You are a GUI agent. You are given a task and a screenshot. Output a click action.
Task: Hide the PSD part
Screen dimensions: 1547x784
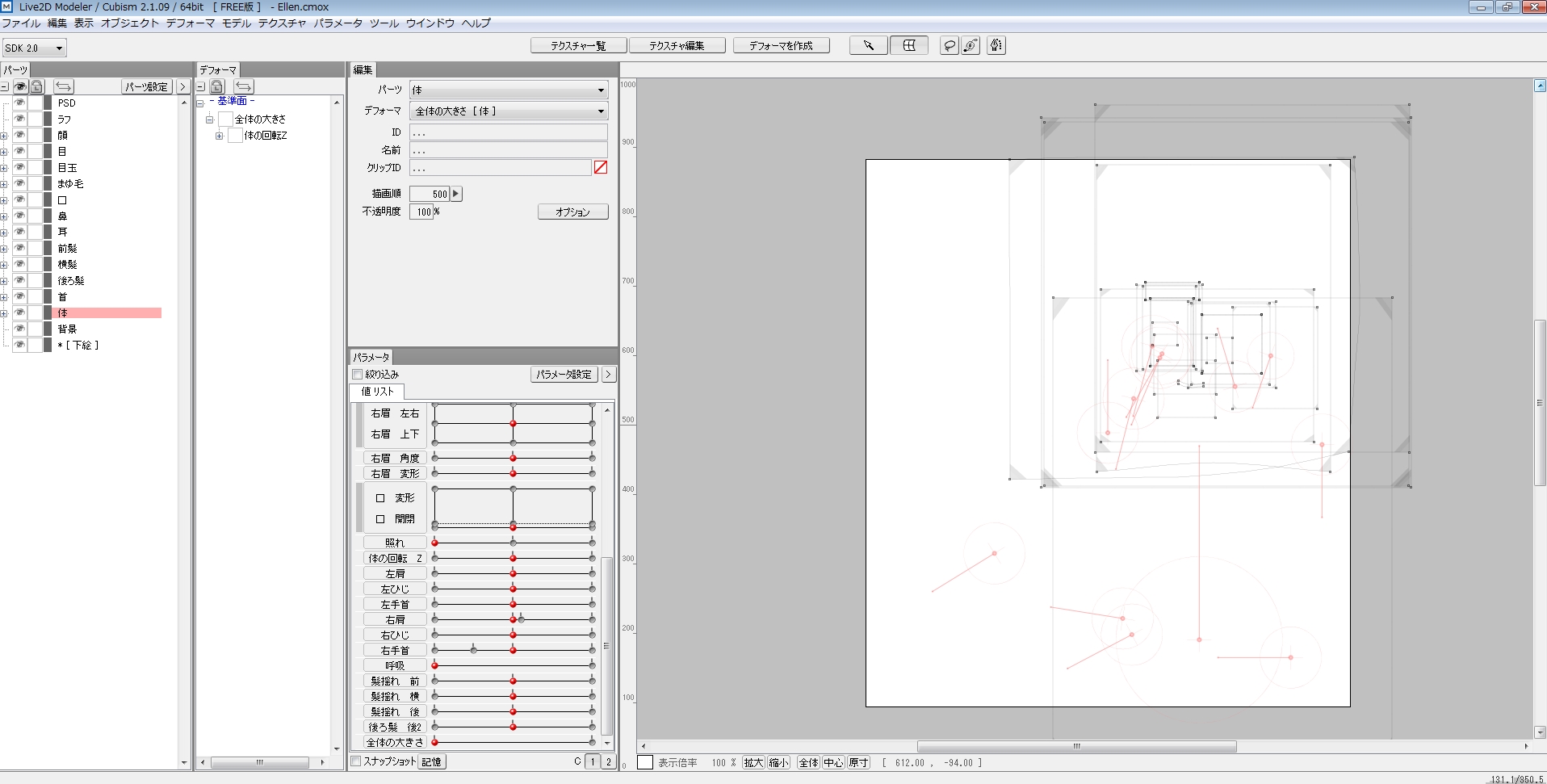(20, 103)
